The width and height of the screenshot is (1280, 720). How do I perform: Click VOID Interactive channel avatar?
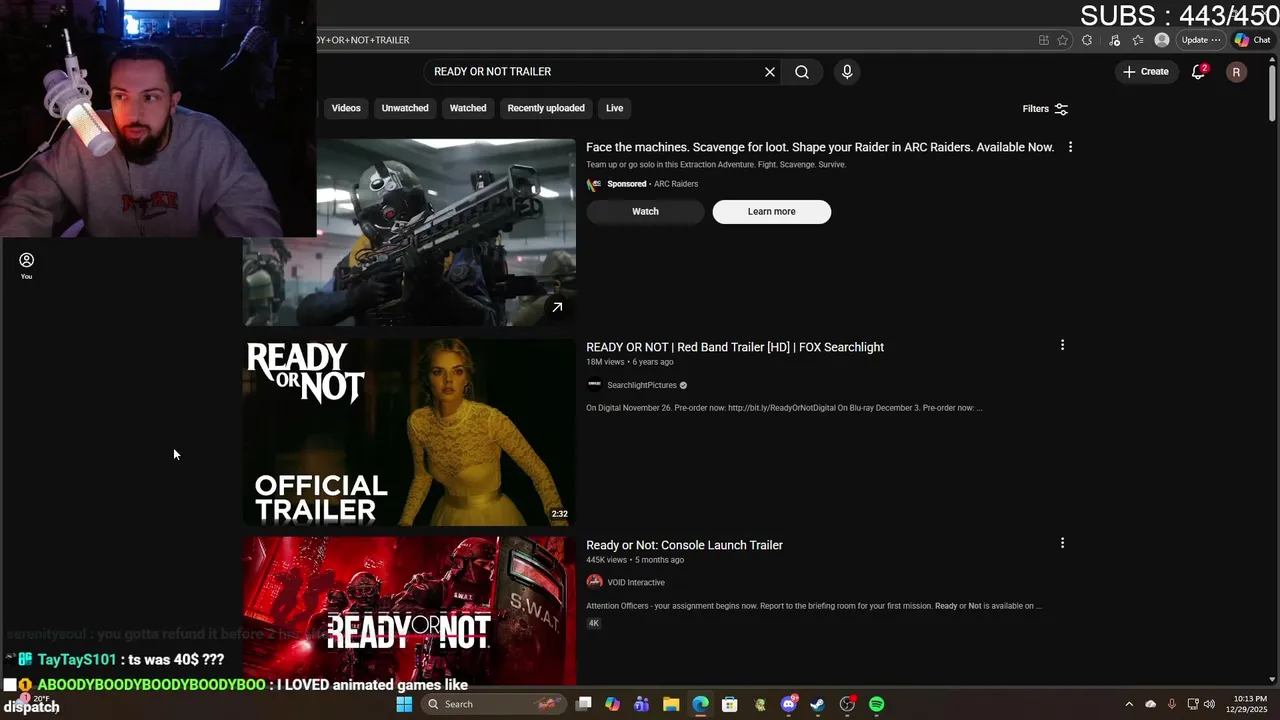point(594,582)
